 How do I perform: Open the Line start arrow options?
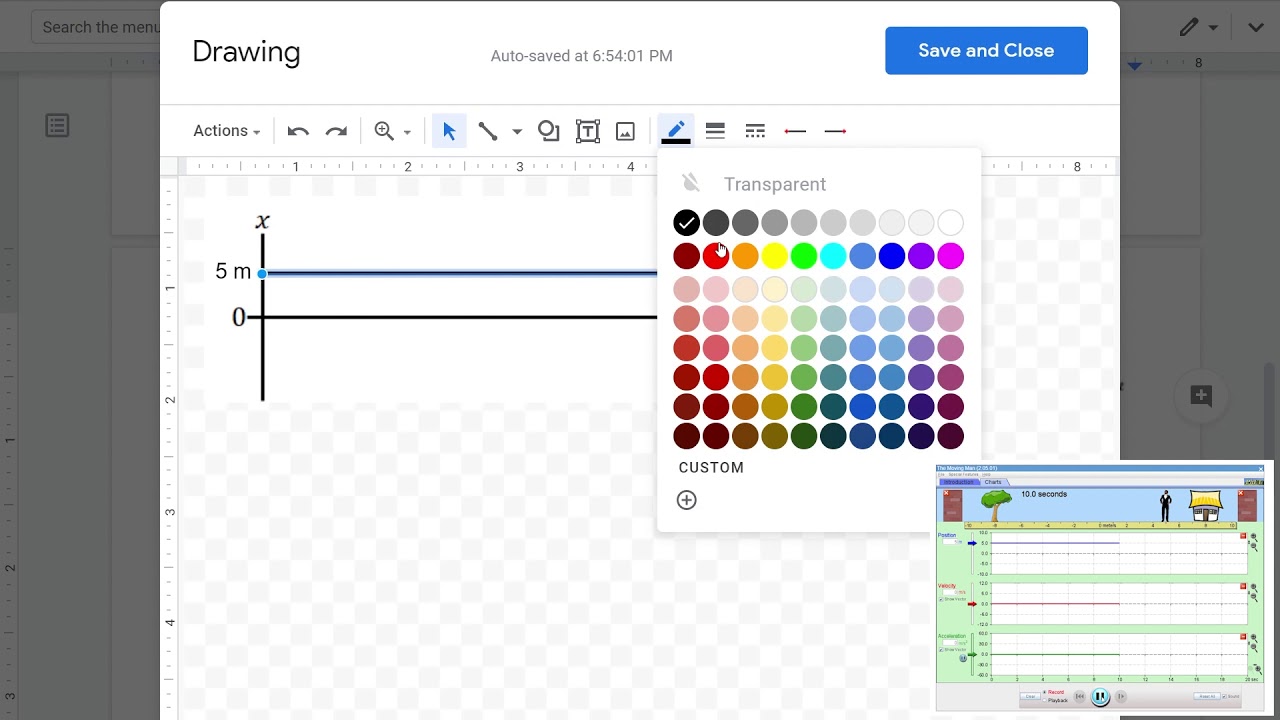[x=795, y=131]
